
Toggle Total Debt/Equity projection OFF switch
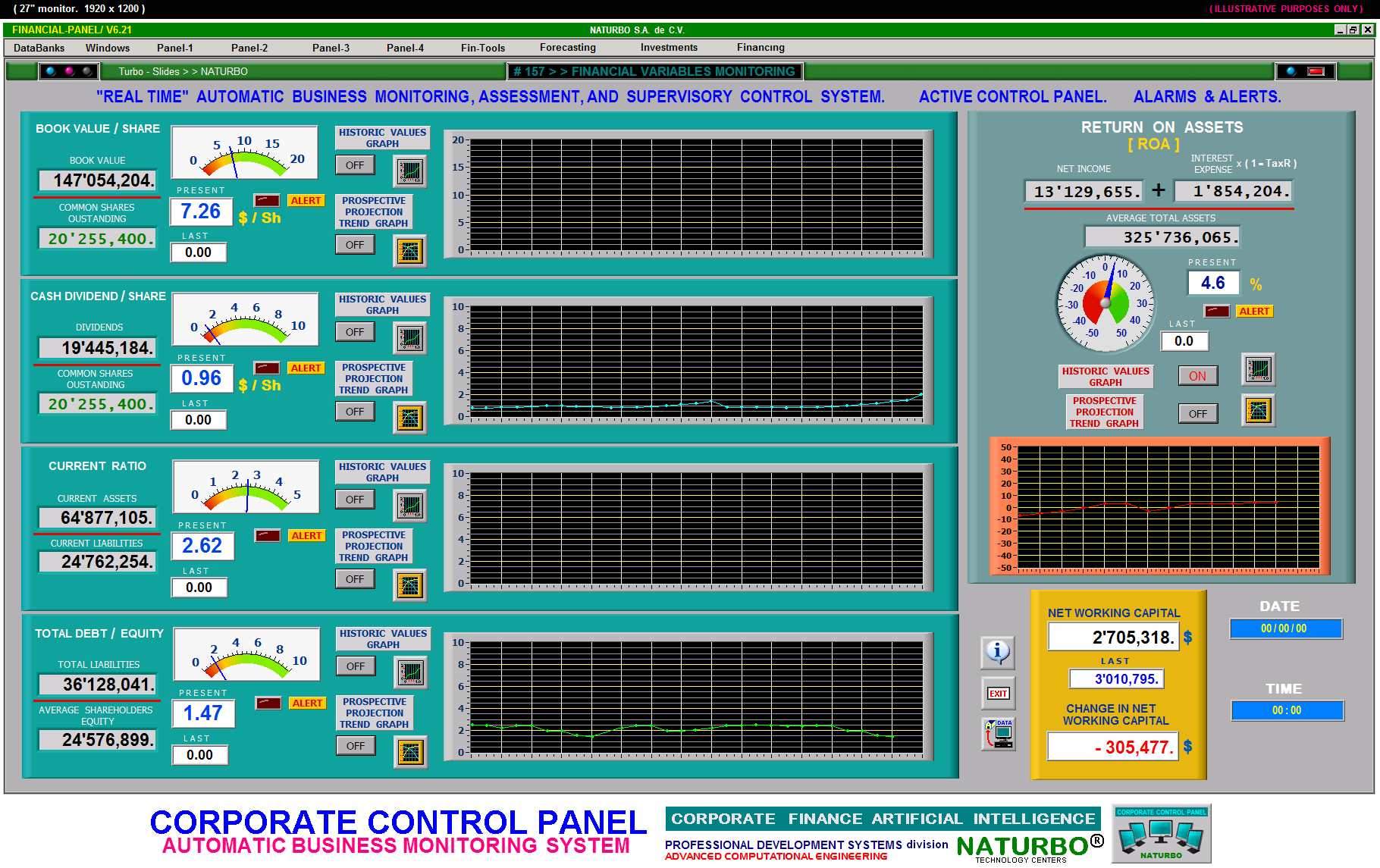tap(356, 745)
